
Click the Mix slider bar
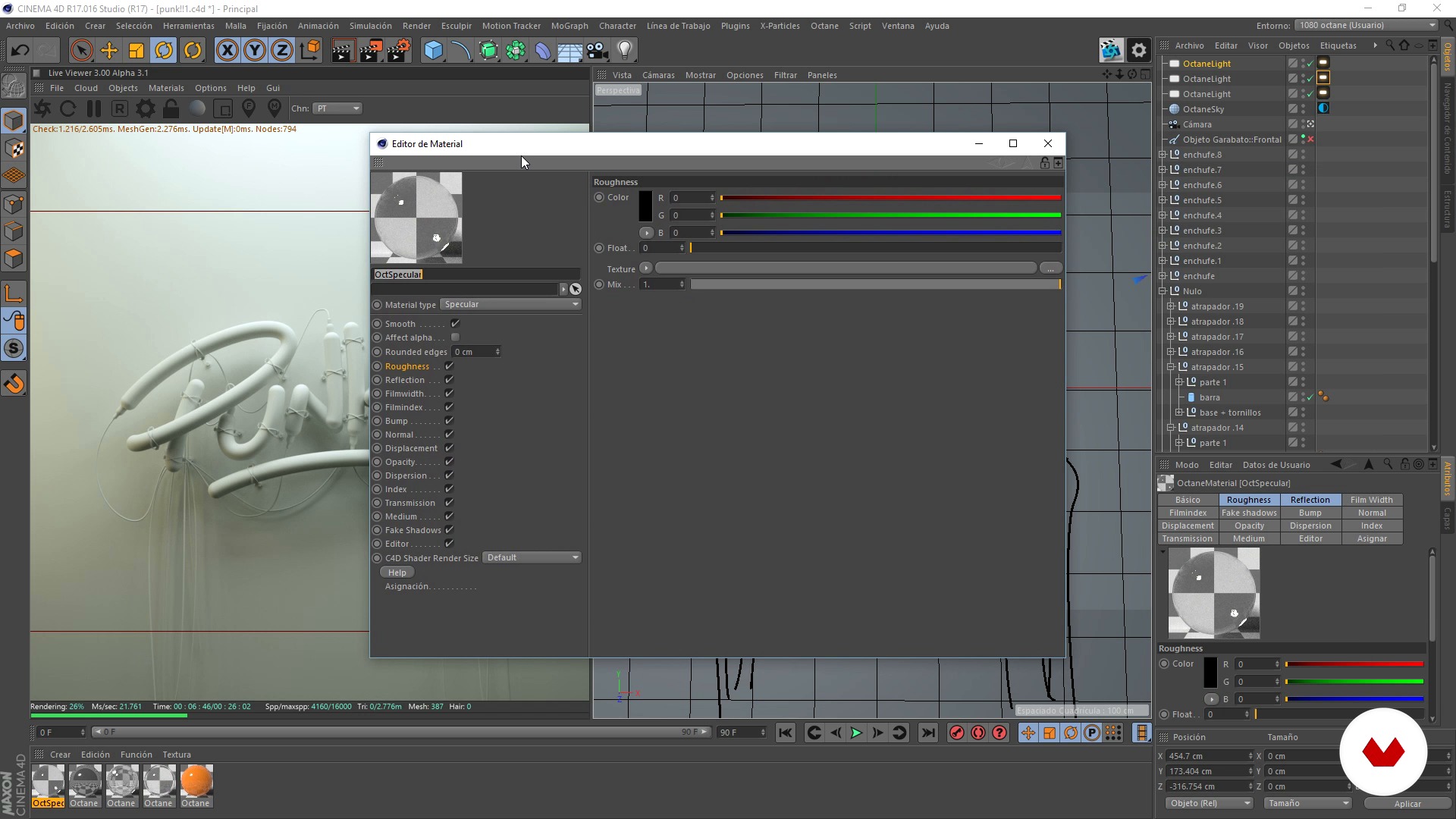tap(875, 284)
